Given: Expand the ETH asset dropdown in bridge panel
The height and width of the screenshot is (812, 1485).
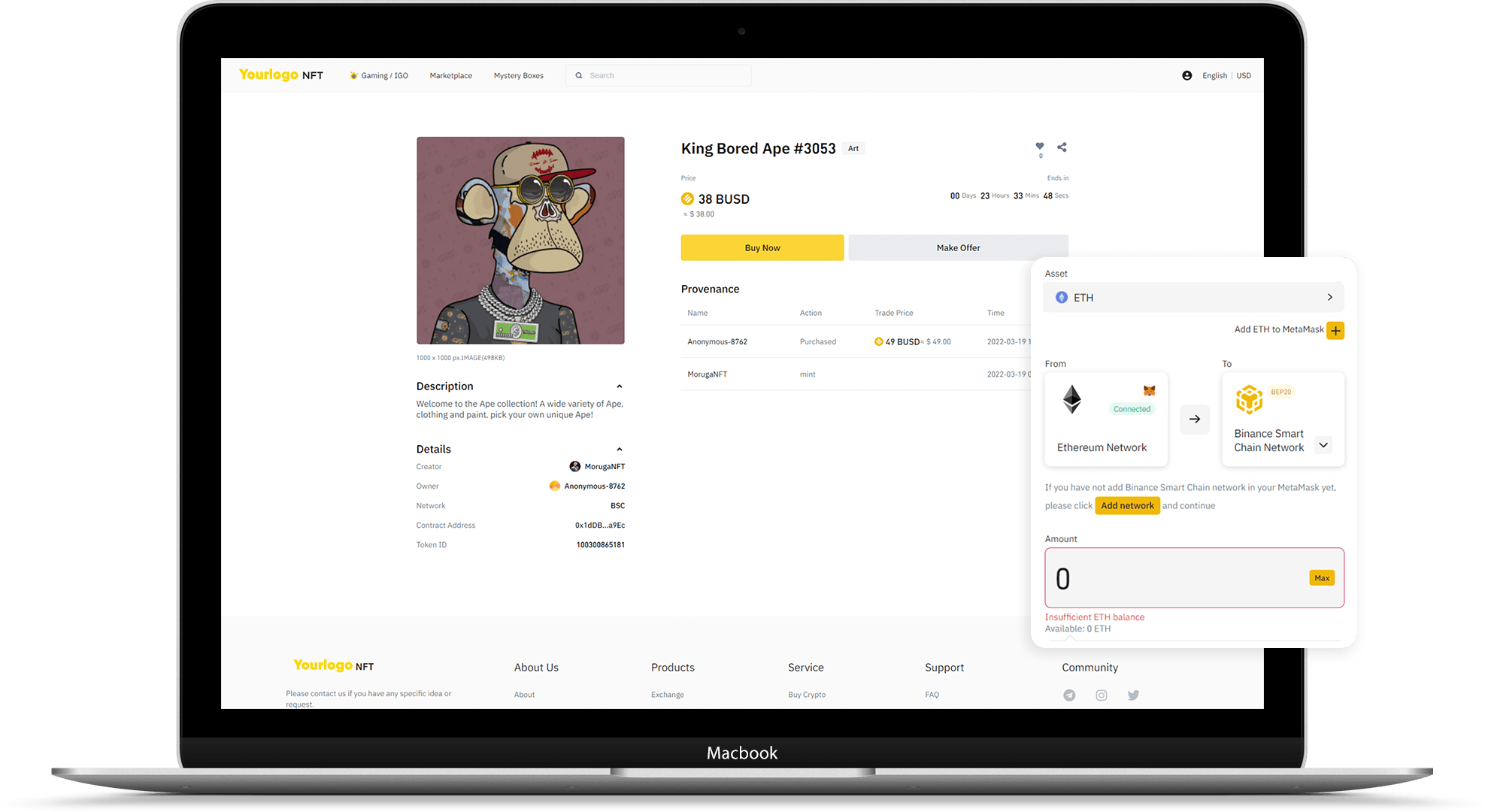Looking at the screenshot, I should [x=1193, y=298].
